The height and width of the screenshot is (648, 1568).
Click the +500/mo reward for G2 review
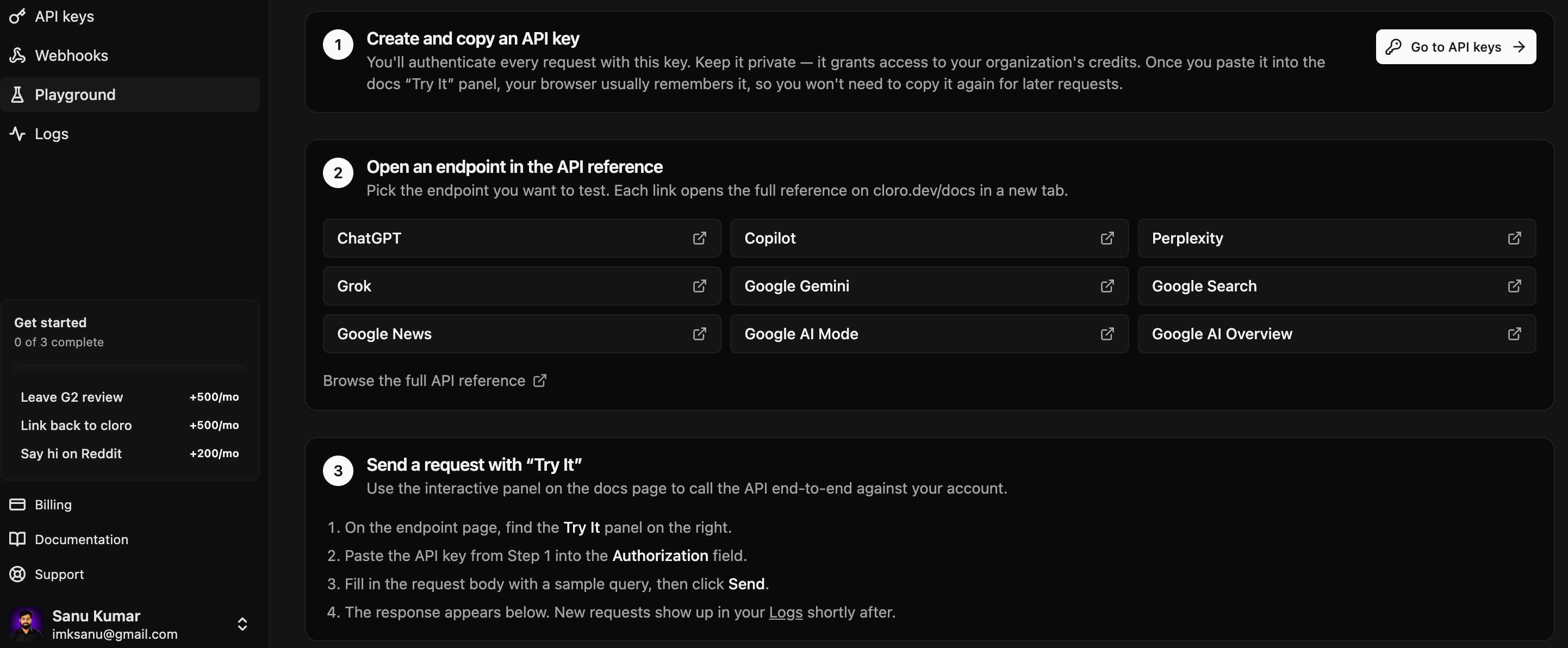coord(214,397)
